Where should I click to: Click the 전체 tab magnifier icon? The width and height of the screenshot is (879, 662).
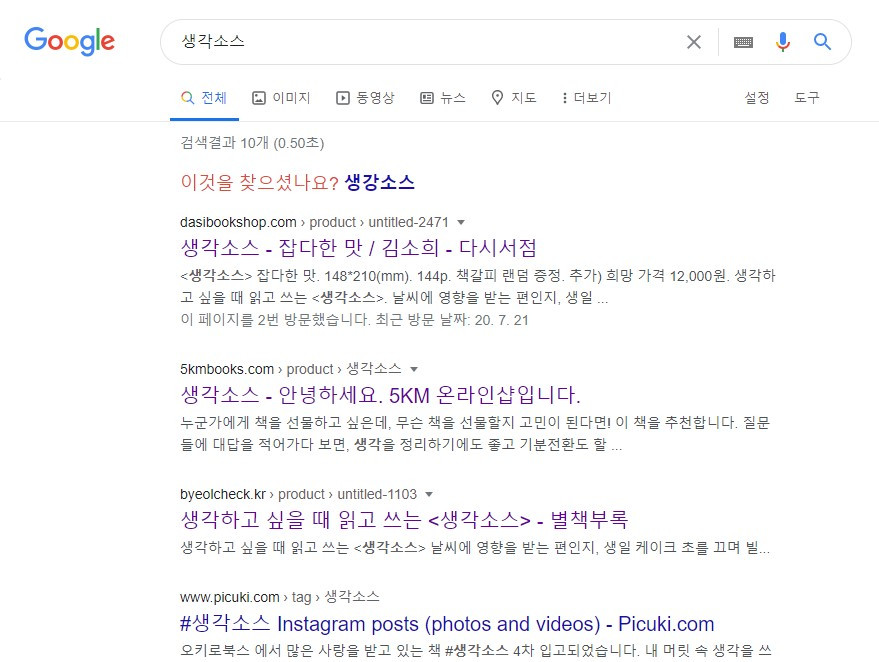(188, 98)
